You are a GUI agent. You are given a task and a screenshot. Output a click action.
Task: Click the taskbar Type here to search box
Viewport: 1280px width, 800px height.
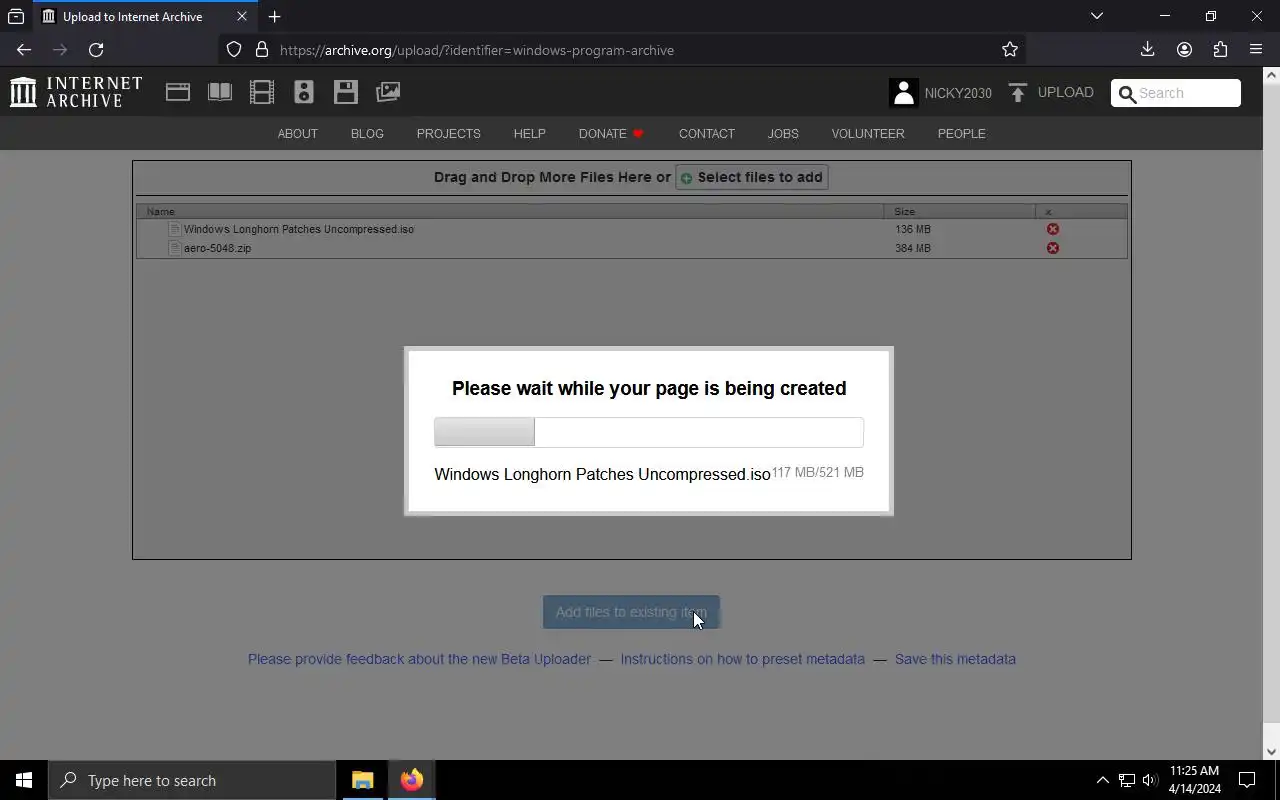(x=192, y=780)
